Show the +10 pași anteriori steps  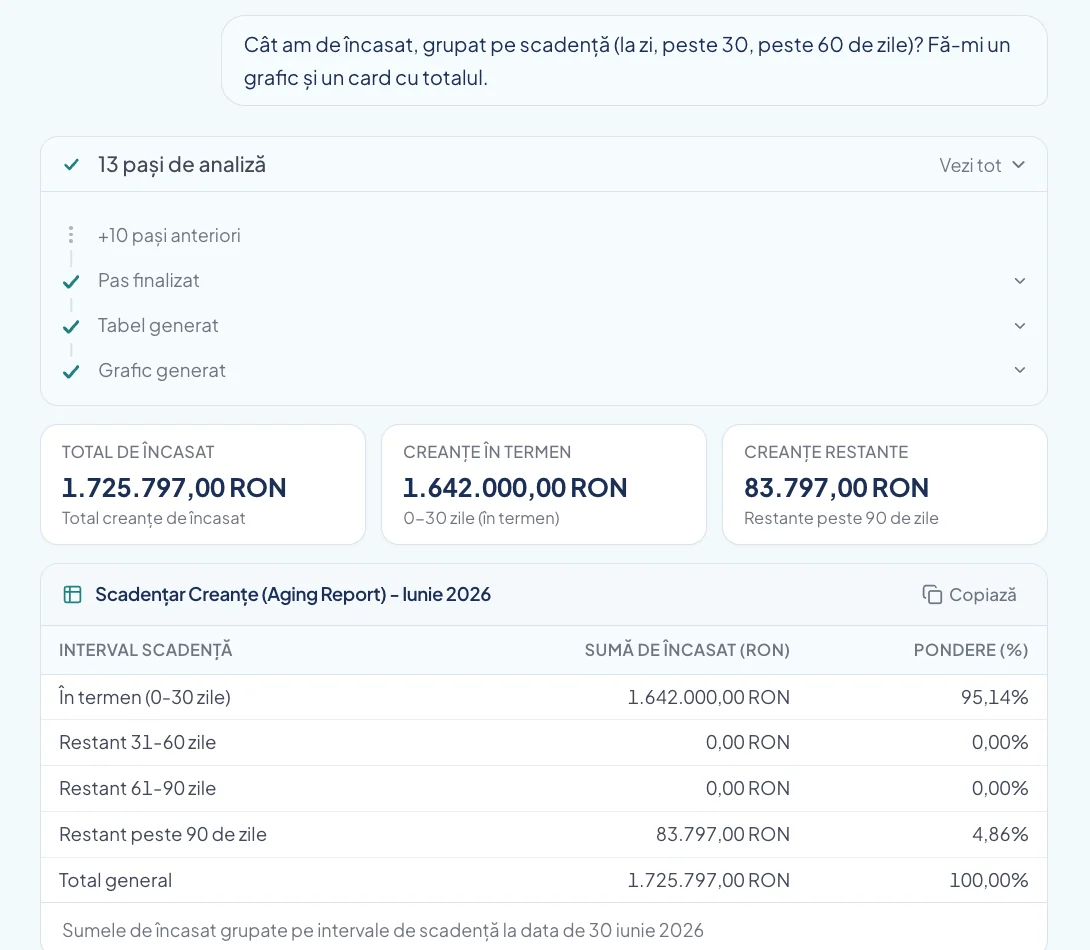(x=169, y=236)
